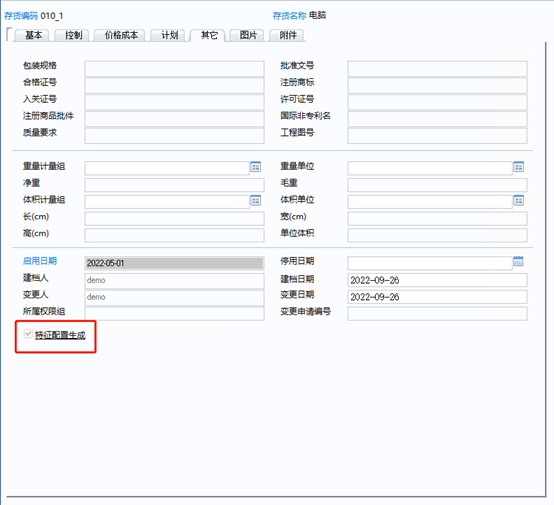
Task: Select the 图片 tab
Action: click(248, 35)
